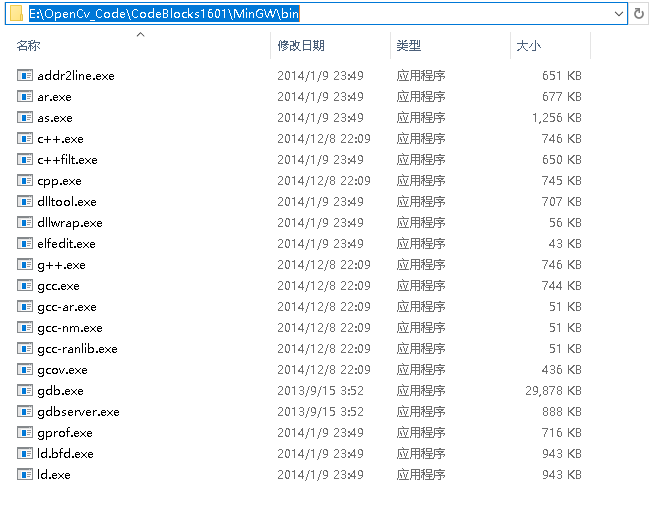The height and width of the screenshot is (506, 654).
Task: Select the file name ar.exe
Action: 55,97
